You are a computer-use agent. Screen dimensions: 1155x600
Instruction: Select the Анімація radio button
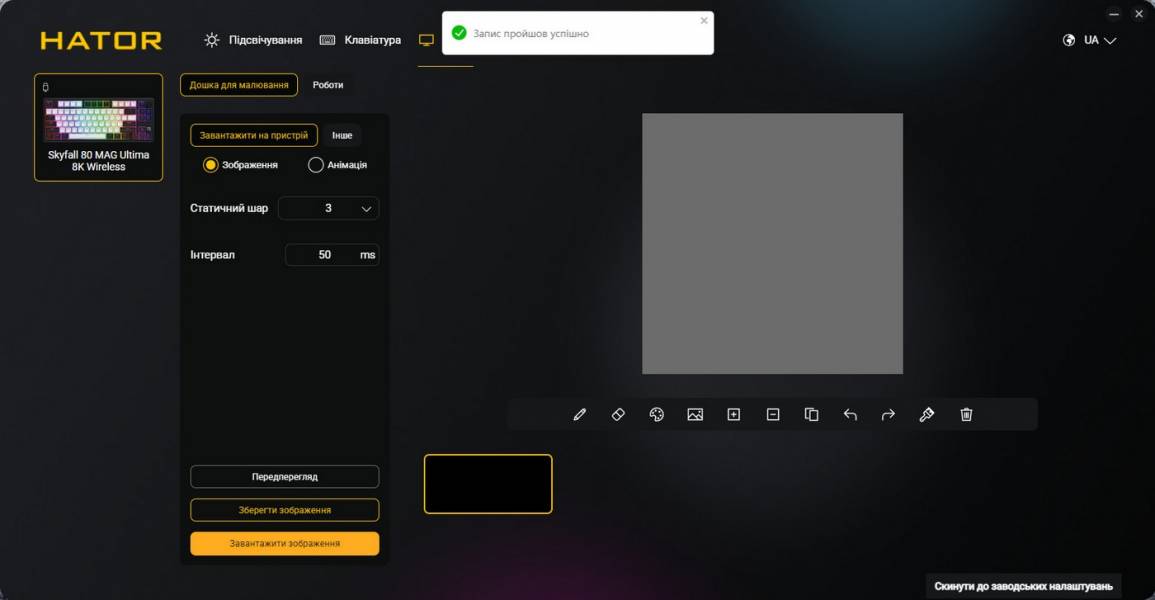click(316, 165)
